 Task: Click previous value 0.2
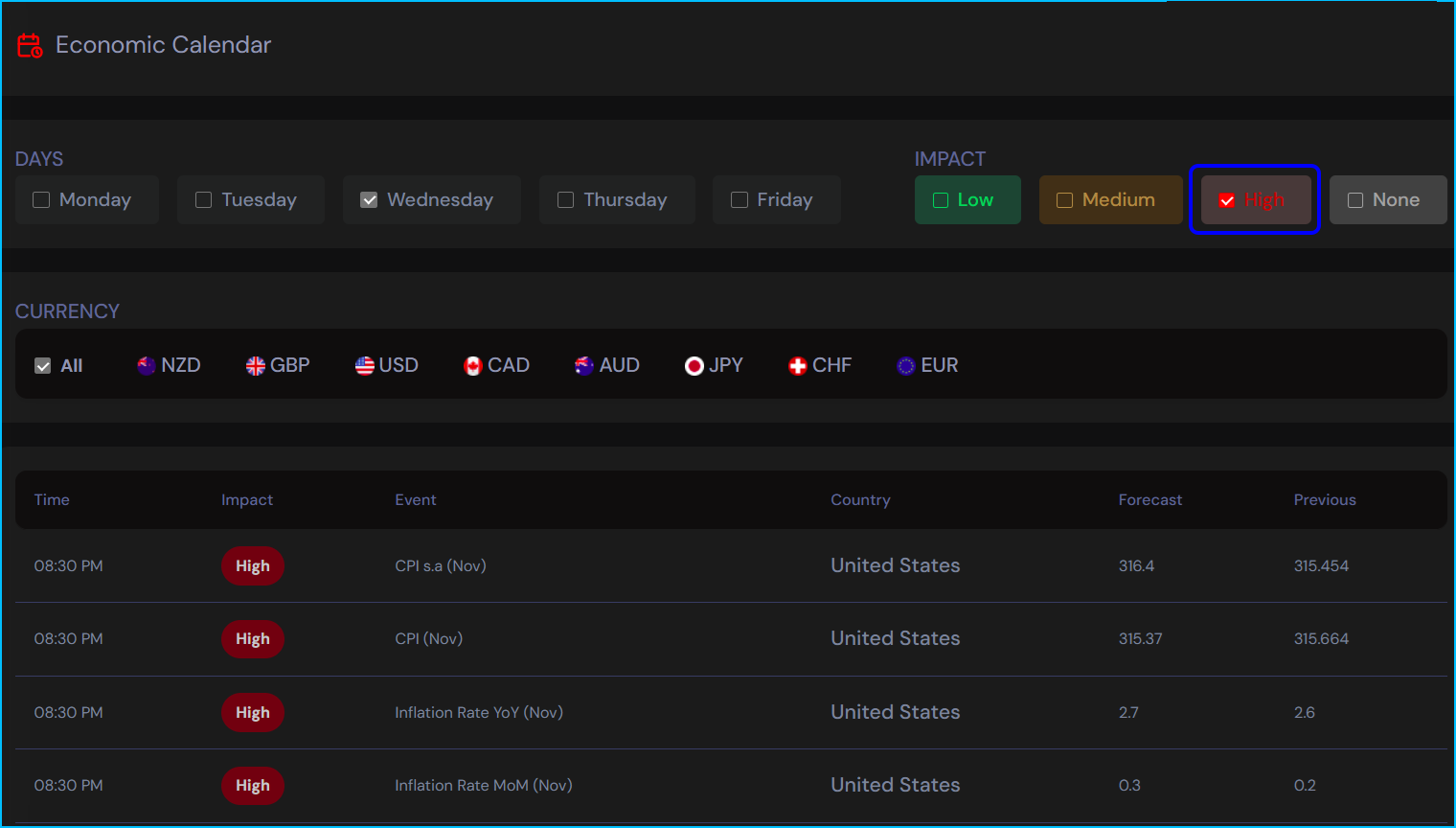tap(1305, 786)
